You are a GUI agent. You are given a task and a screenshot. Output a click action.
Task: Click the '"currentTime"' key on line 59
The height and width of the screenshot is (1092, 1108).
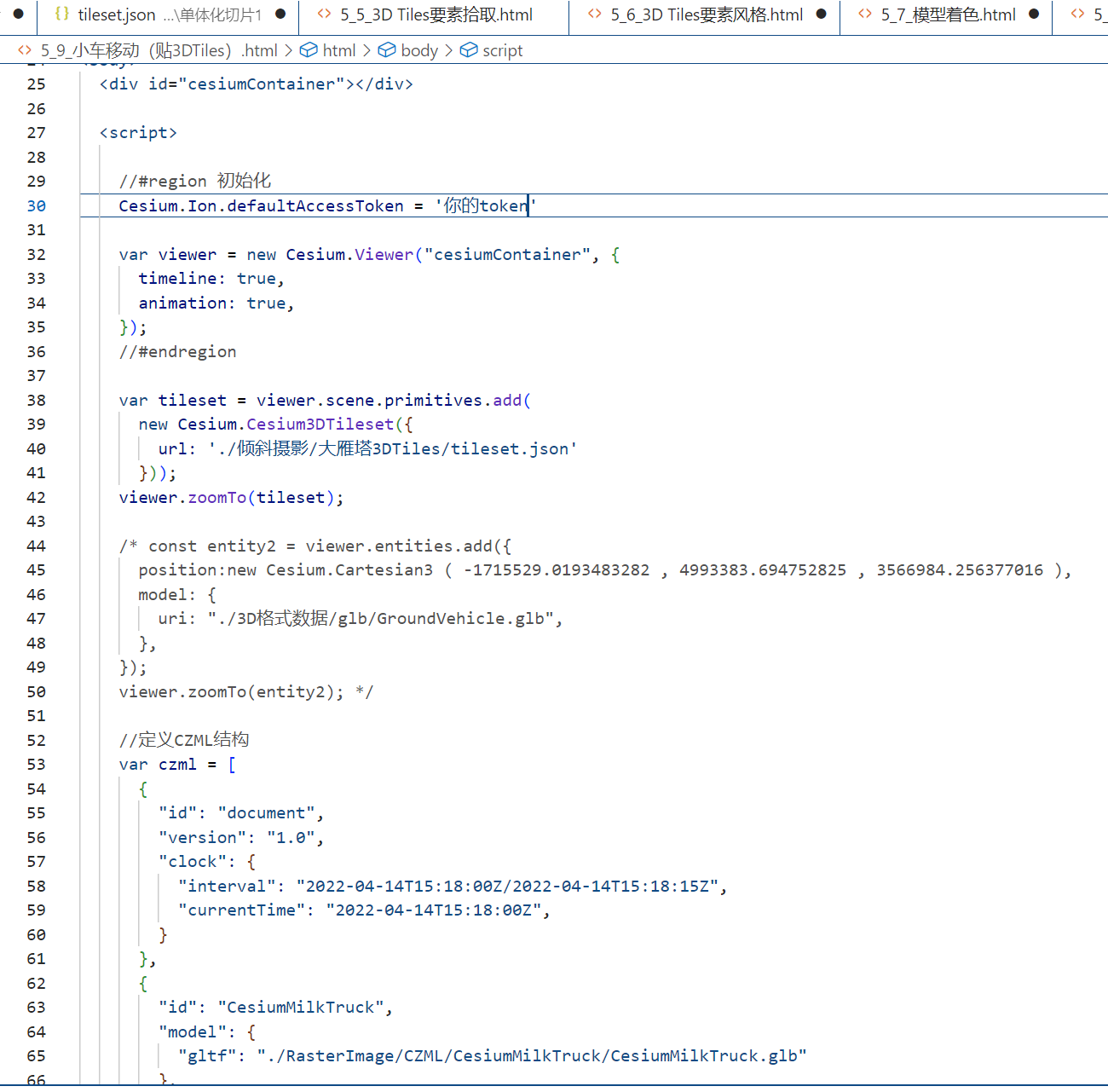[242, 910]
